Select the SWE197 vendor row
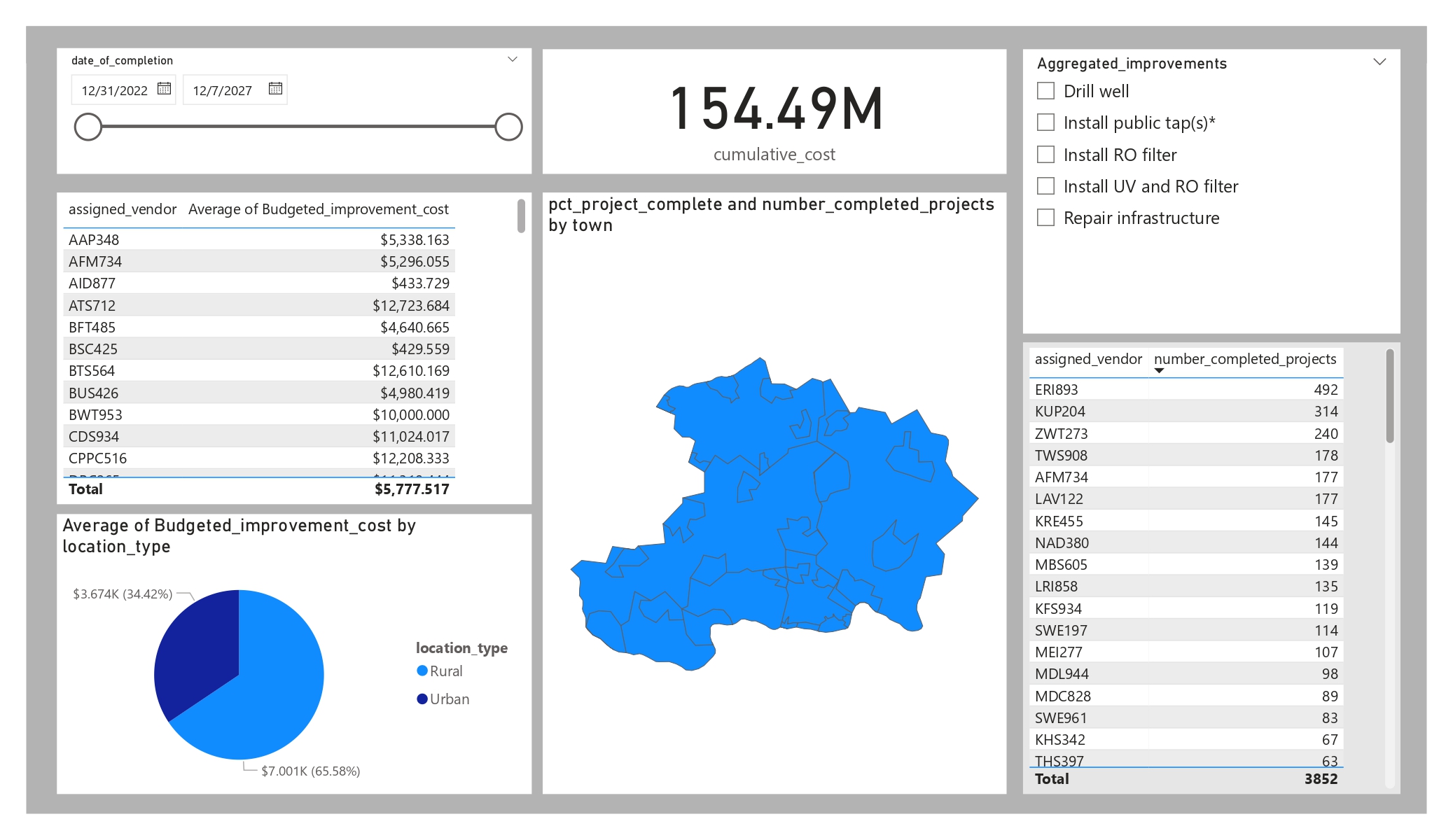The width and height of the screenshot is (1453, 840). (x=1186, y=630)
